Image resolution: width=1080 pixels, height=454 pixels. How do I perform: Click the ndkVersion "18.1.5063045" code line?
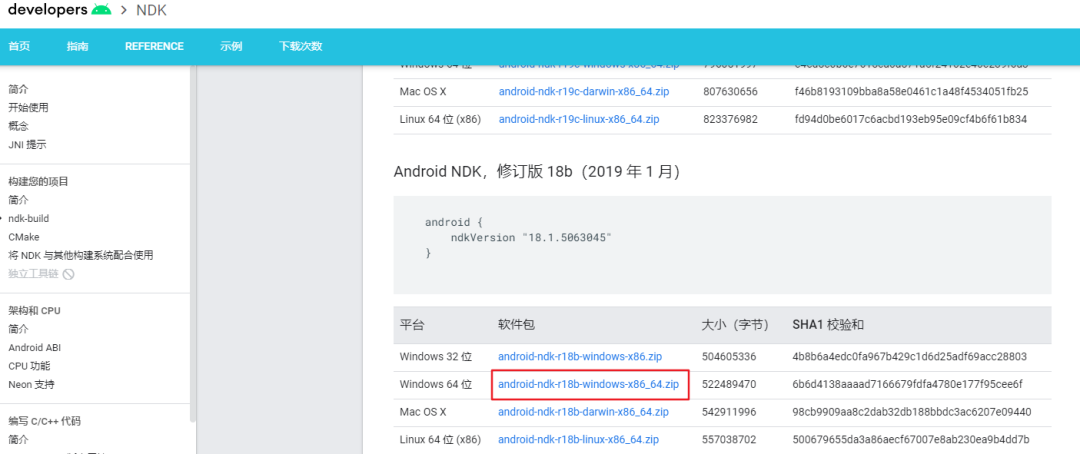(531, 238)
